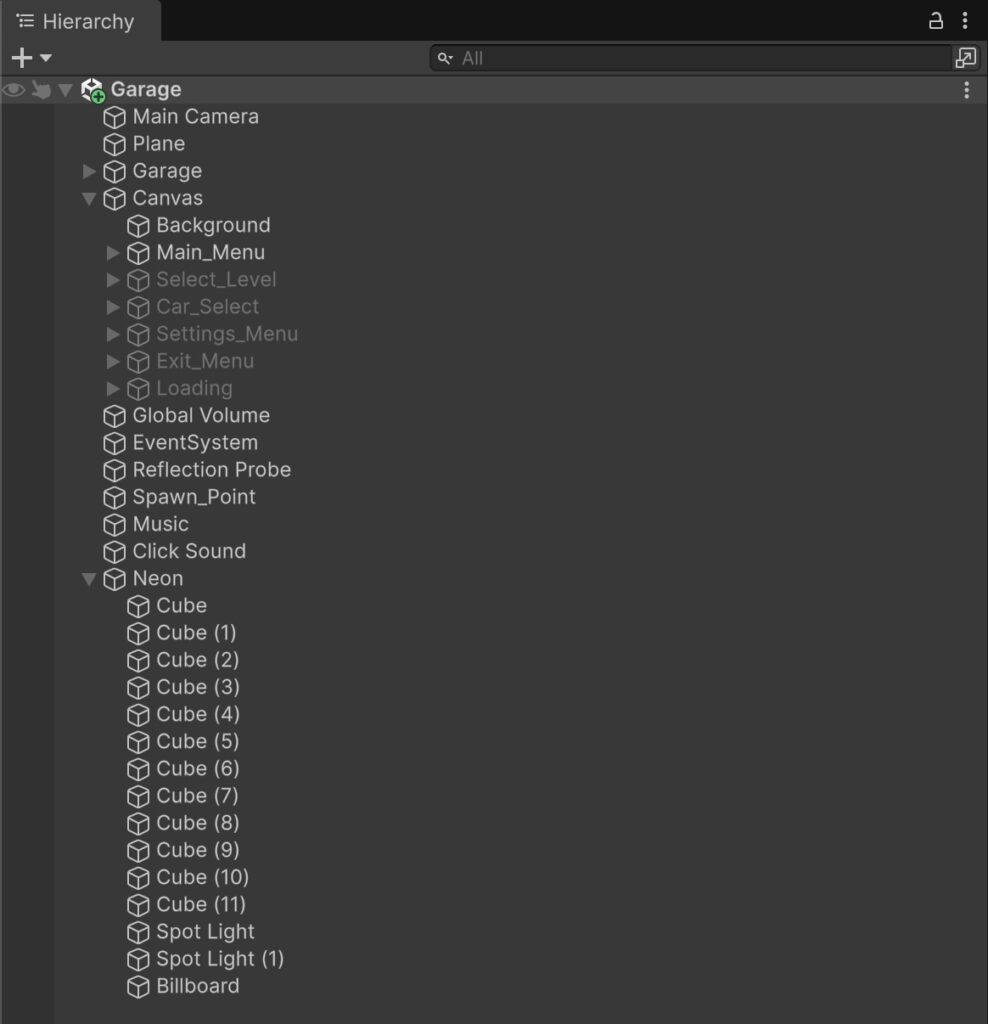Click the Garage scene Unity icon
Viewport: 988px width, 1024px height.
click(x=93, y=90)
